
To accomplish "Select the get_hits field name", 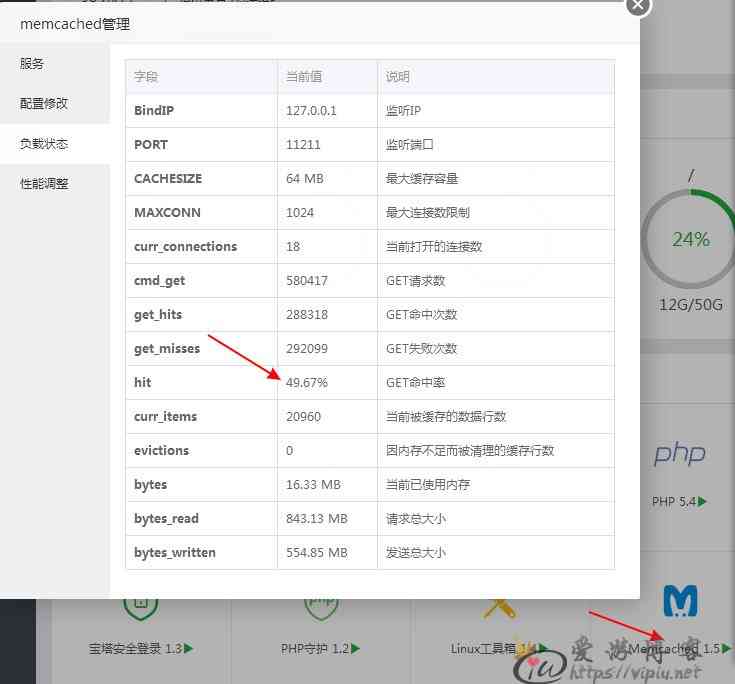I will coord(158,315).
